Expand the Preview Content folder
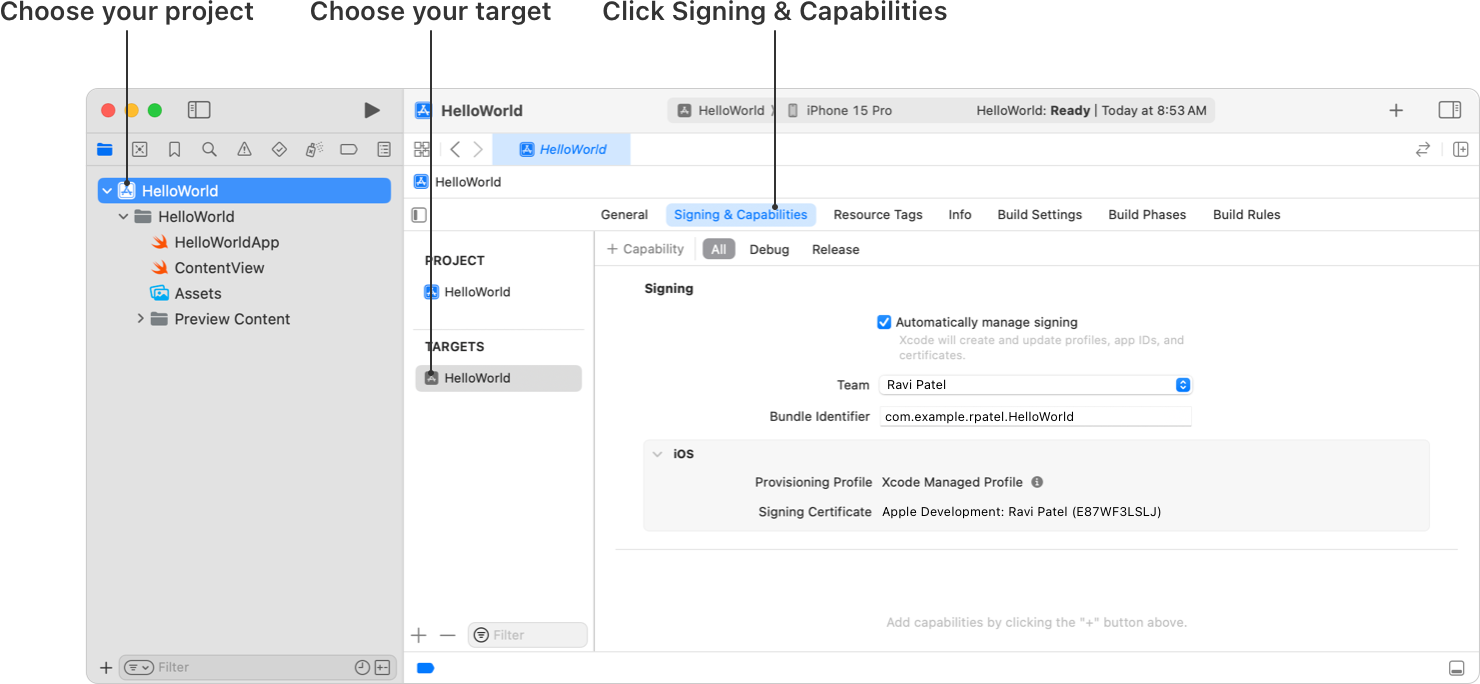 click(141, 319)
